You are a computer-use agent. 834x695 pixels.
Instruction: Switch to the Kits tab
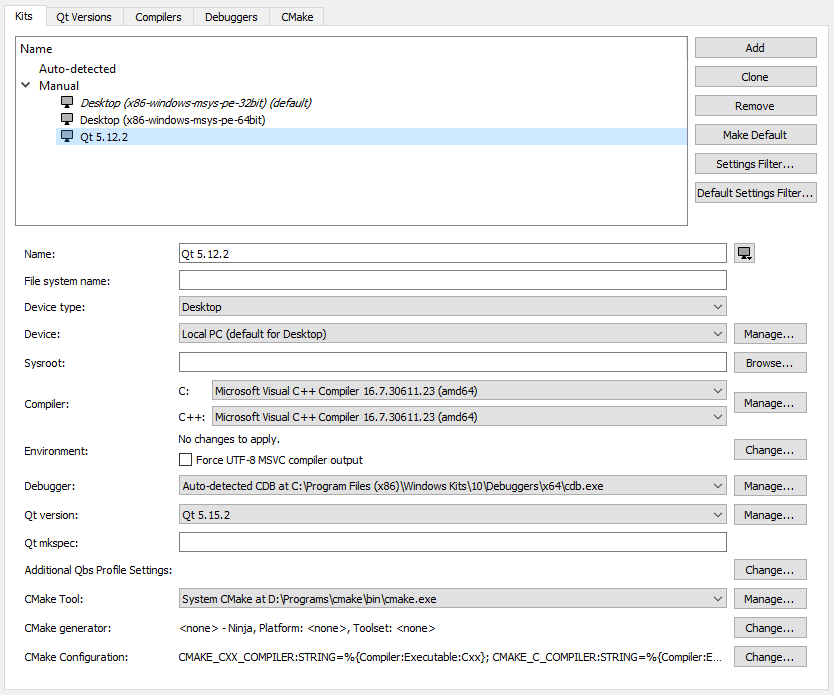pyautogui.click(x=24, y=16)
